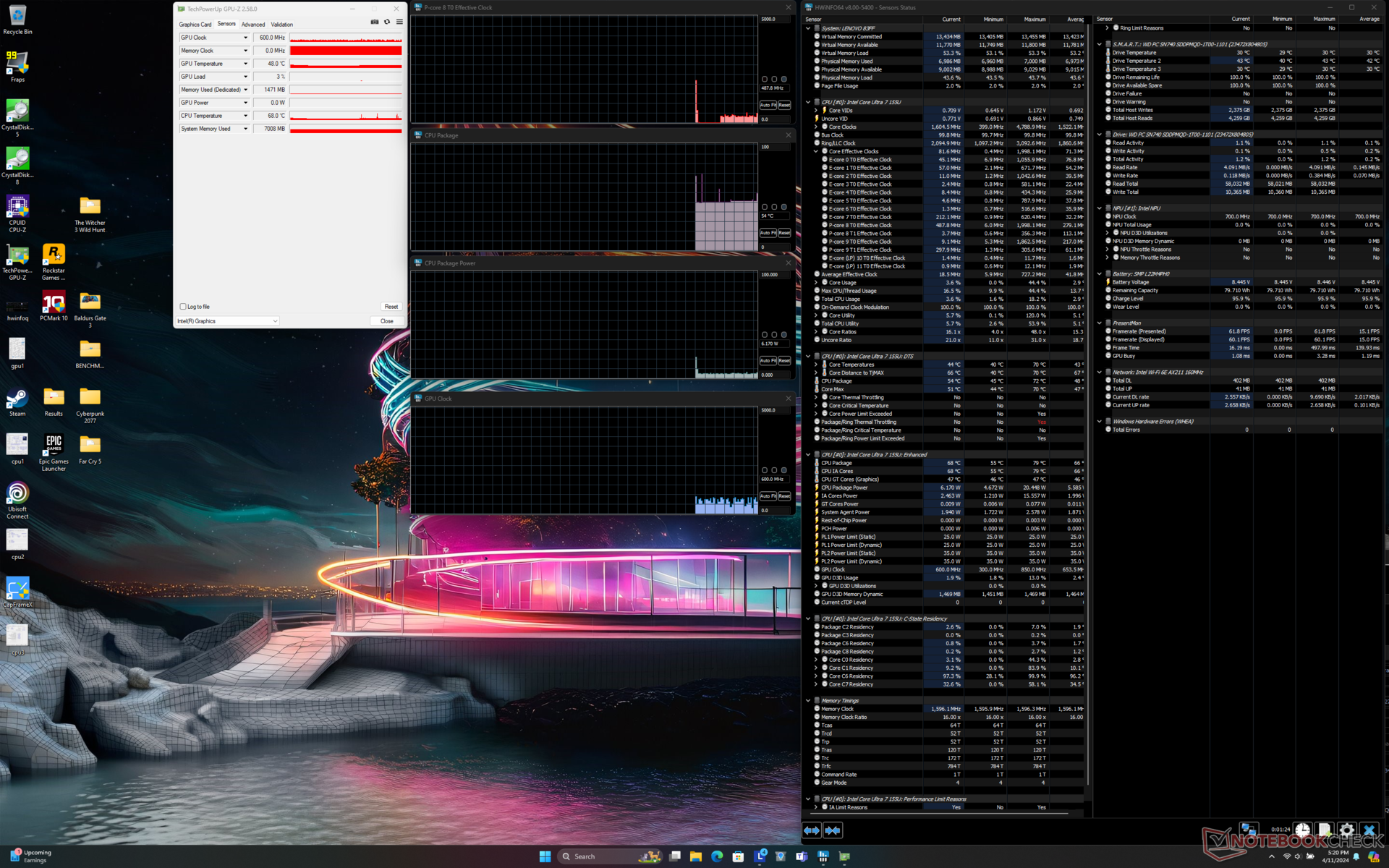Click HWiNFO collapse columns arrows icon
The image size is (1389, 868).
pyautogui.click(x=833, y=830)
